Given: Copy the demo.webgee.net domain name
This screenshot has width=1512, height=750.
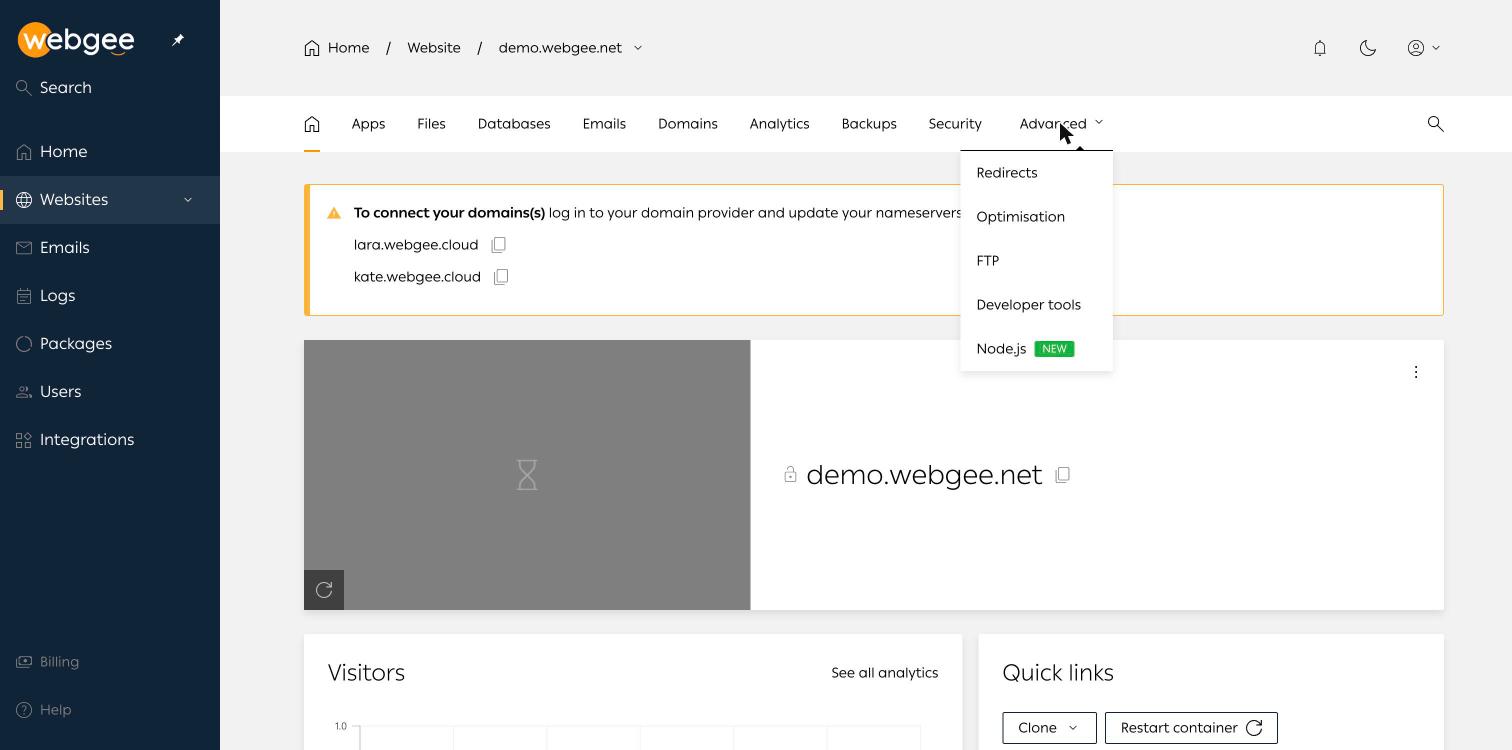Looking at the screenshot, I should [x=1063, y=475].
